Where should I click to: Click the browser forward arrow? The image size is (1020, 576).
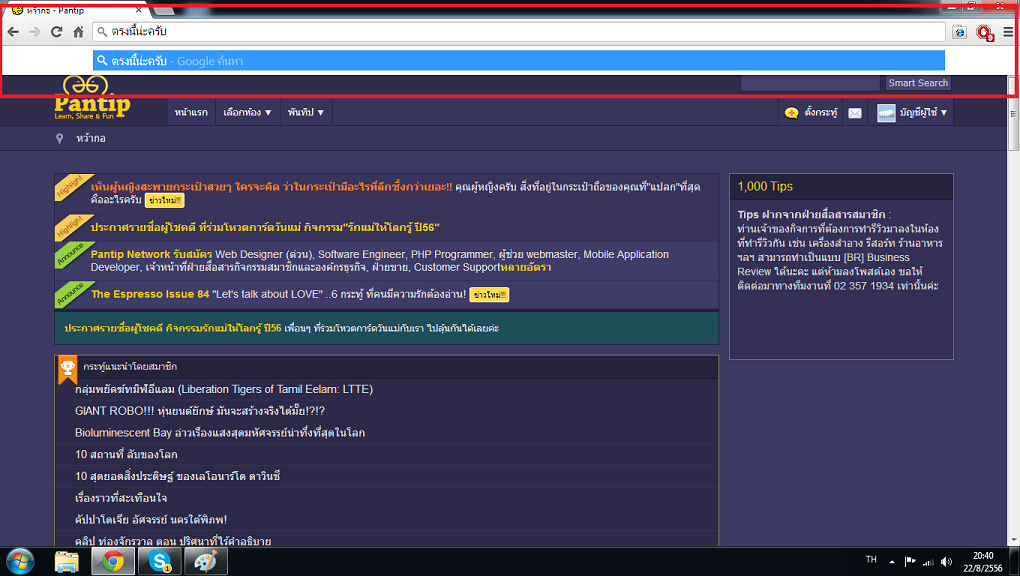coord(34,32)
